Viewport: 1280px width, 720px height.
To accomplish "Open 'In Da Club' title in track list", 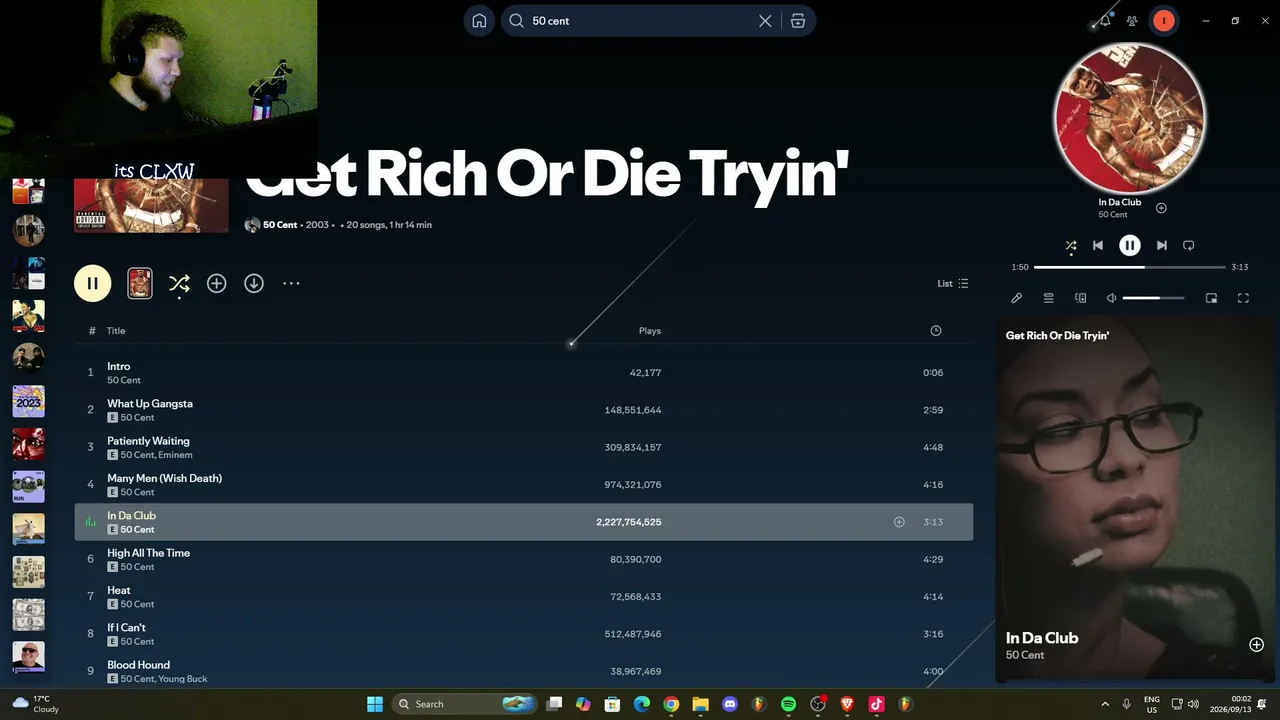I will point(131,516).
